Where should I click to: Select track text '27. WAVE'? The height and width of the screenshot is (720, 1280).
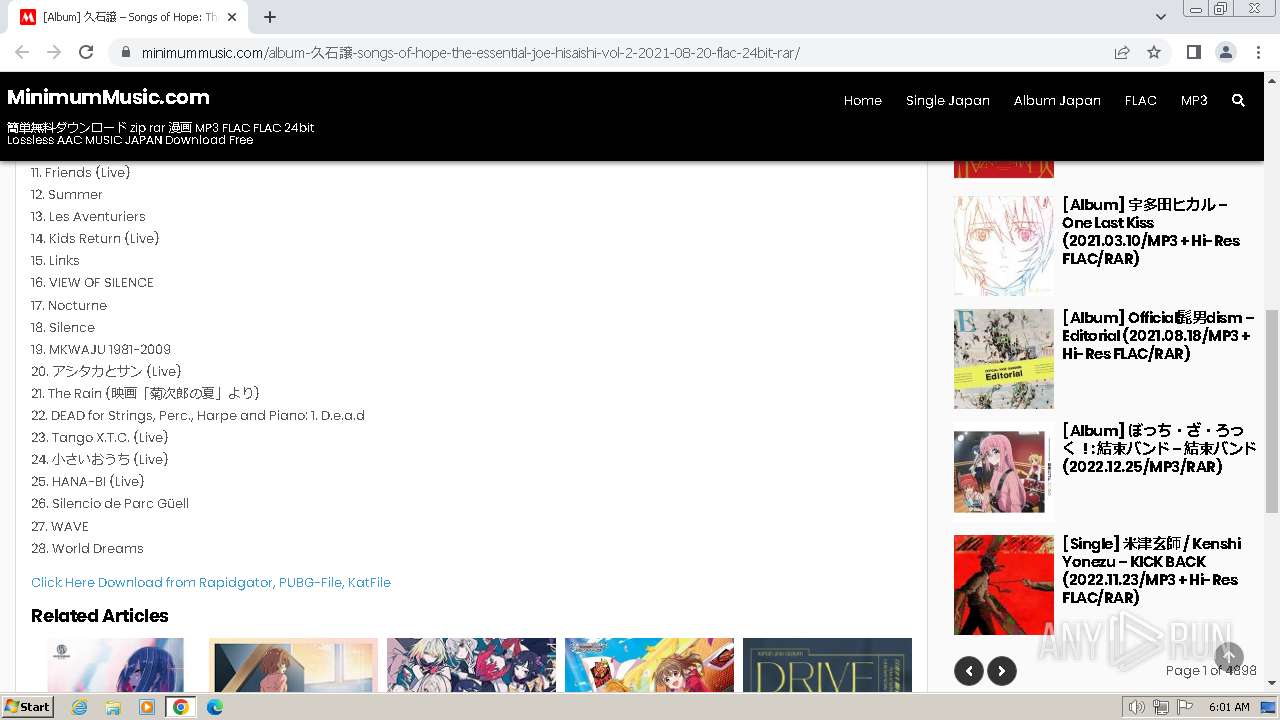[60, 526]
